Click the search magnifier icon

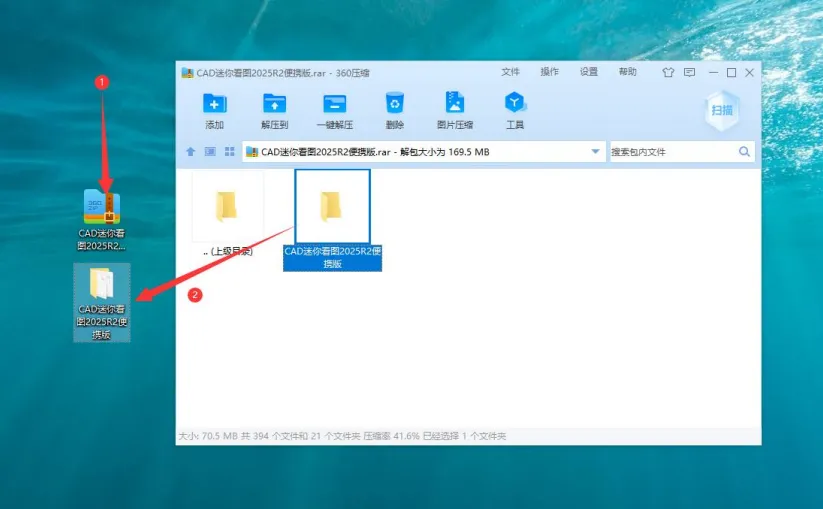[x=744, y=152]
